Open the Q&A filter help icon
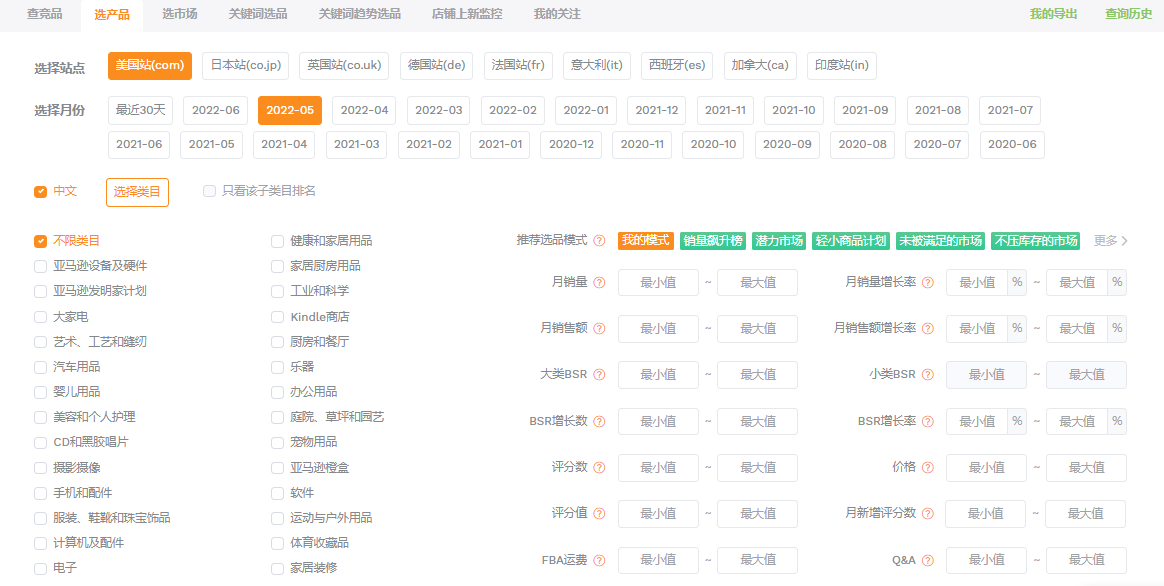Image resolution: width=1164 pixels, height=586 pixels. click(927, 560)
